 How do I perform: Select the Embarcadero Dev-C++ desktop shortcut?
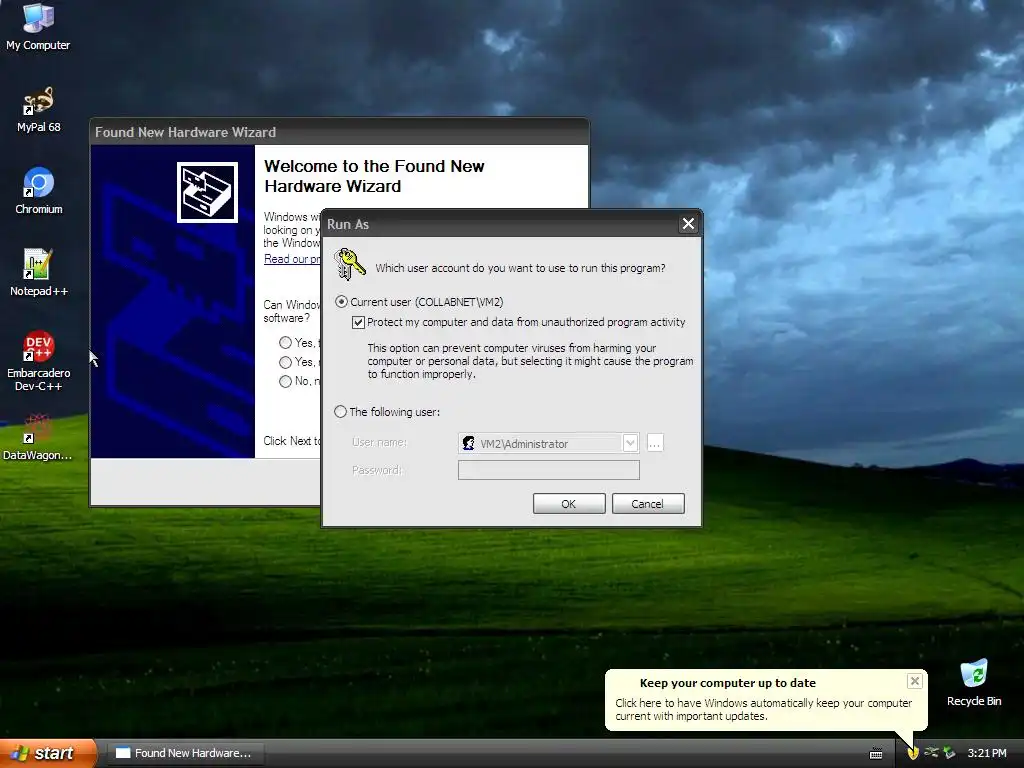point(39,360)
